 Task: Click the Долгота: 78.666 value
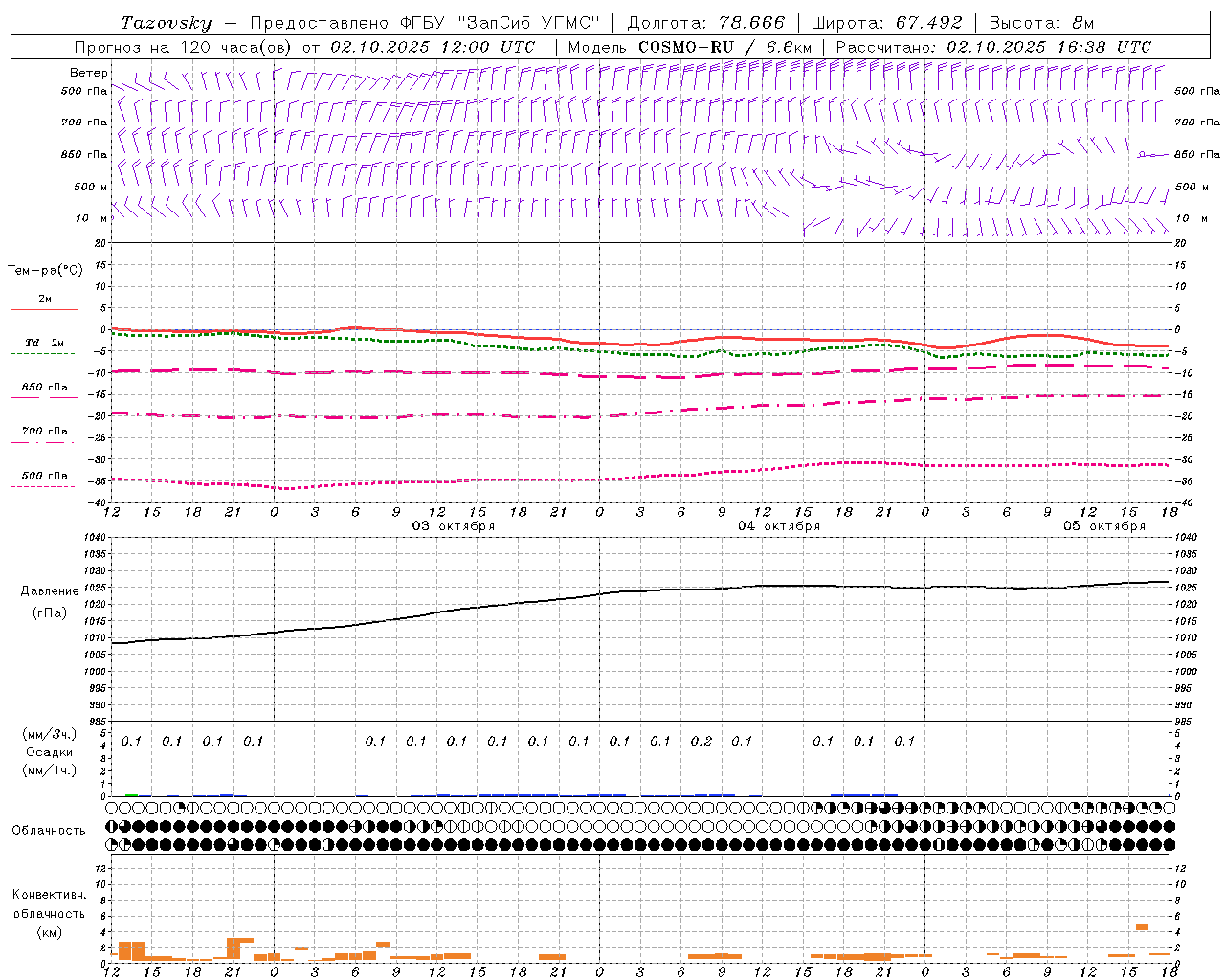click(705, 23)
